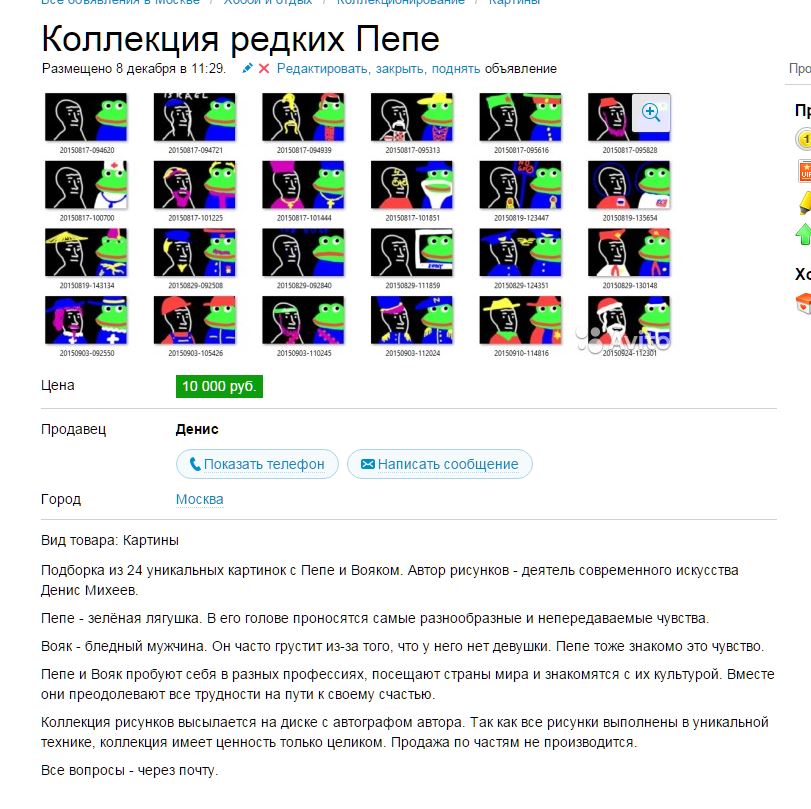Click the phone icon in Показать телефон
Screen dimensions: 811x809
[x=195, y=464]
